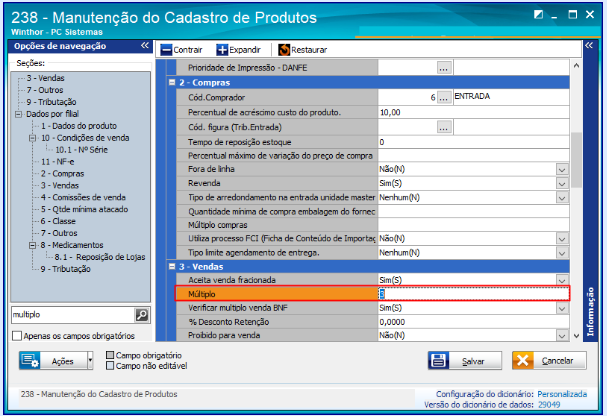The height and width of the screenshot is (416, 607).
Task: Click the Tempo de reposição estoque field
Action: click(473, 142)
